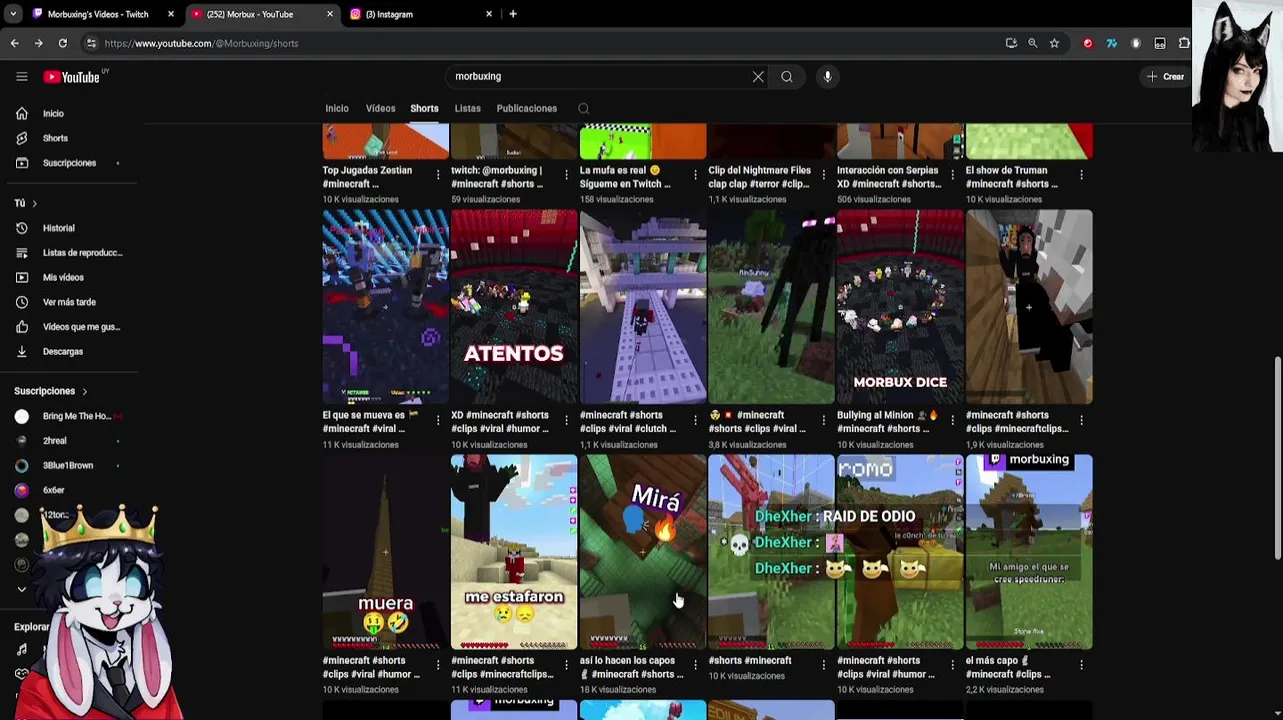Play the MORBUX DICE short thumbnail
This screenshot has height=720, width=1283.
(900, 307)
